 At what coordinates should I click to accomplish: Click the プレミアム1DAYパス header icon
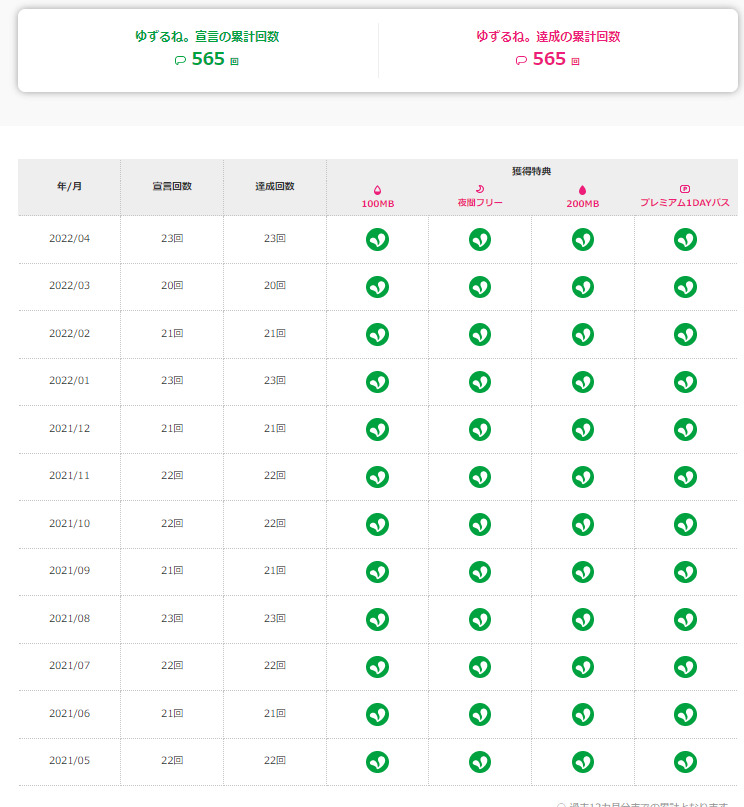click(685, 189)
